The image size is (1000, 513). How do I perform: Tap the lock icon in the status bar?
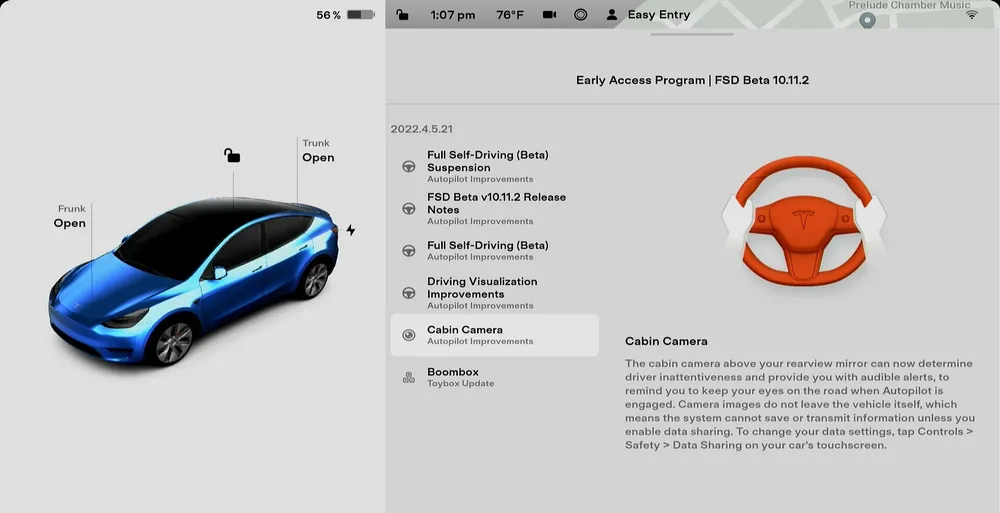[402, 14]
